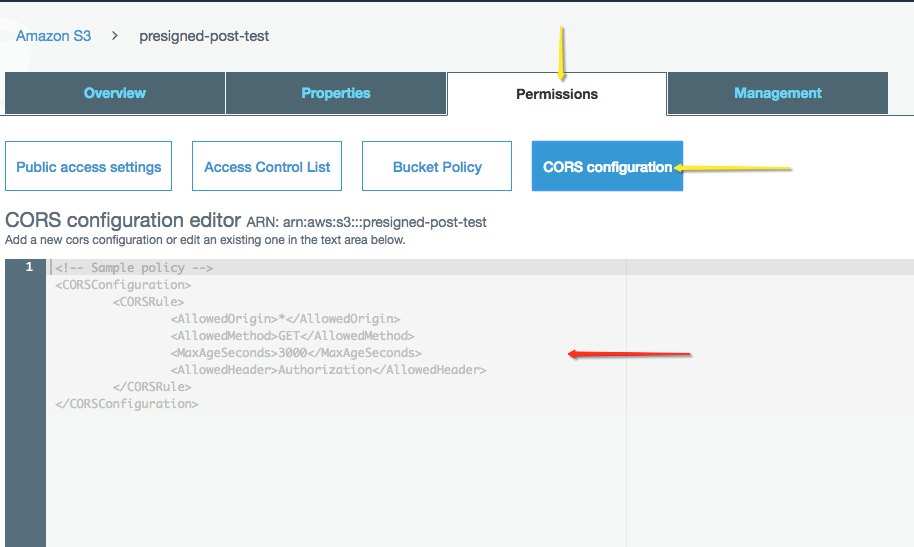Go to the Management tab
The image size is (914, 547).
coord(777,93)
